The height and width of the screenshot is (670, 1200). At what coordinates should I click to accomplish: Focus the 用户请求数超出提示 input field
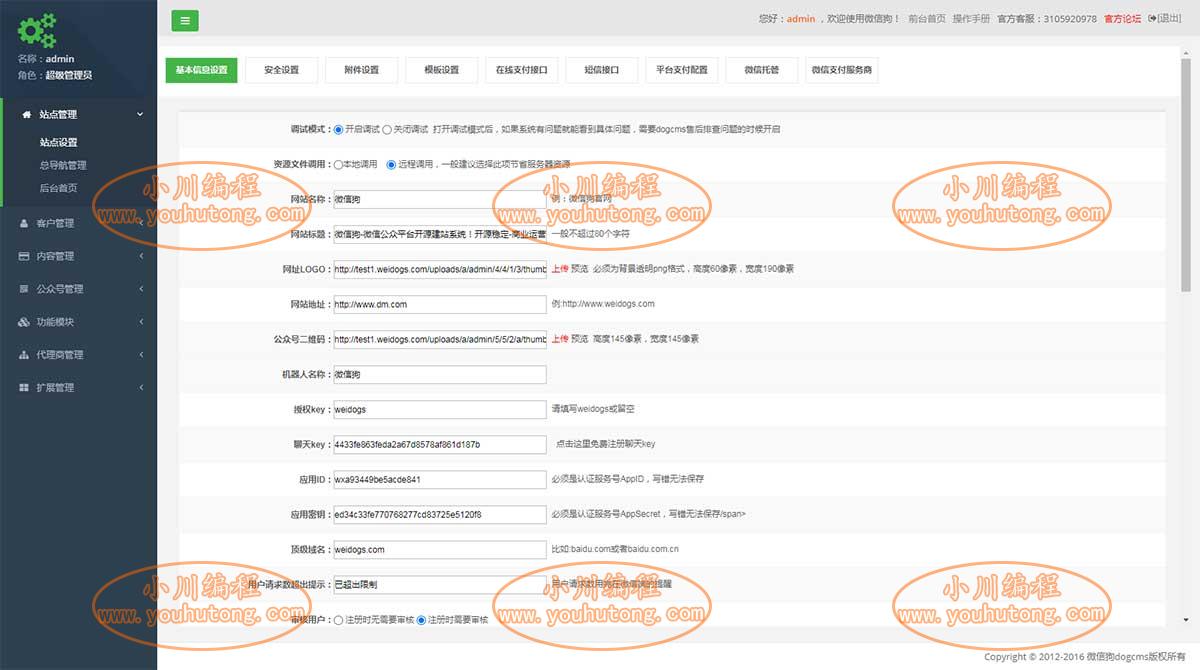[439, 585]
